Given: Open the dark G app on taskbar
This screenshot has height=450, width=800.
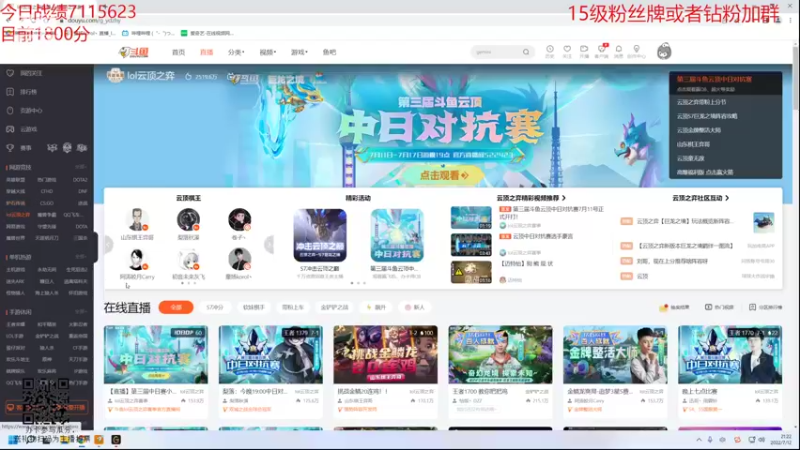Looking at the screenshot, I should 116,440.
